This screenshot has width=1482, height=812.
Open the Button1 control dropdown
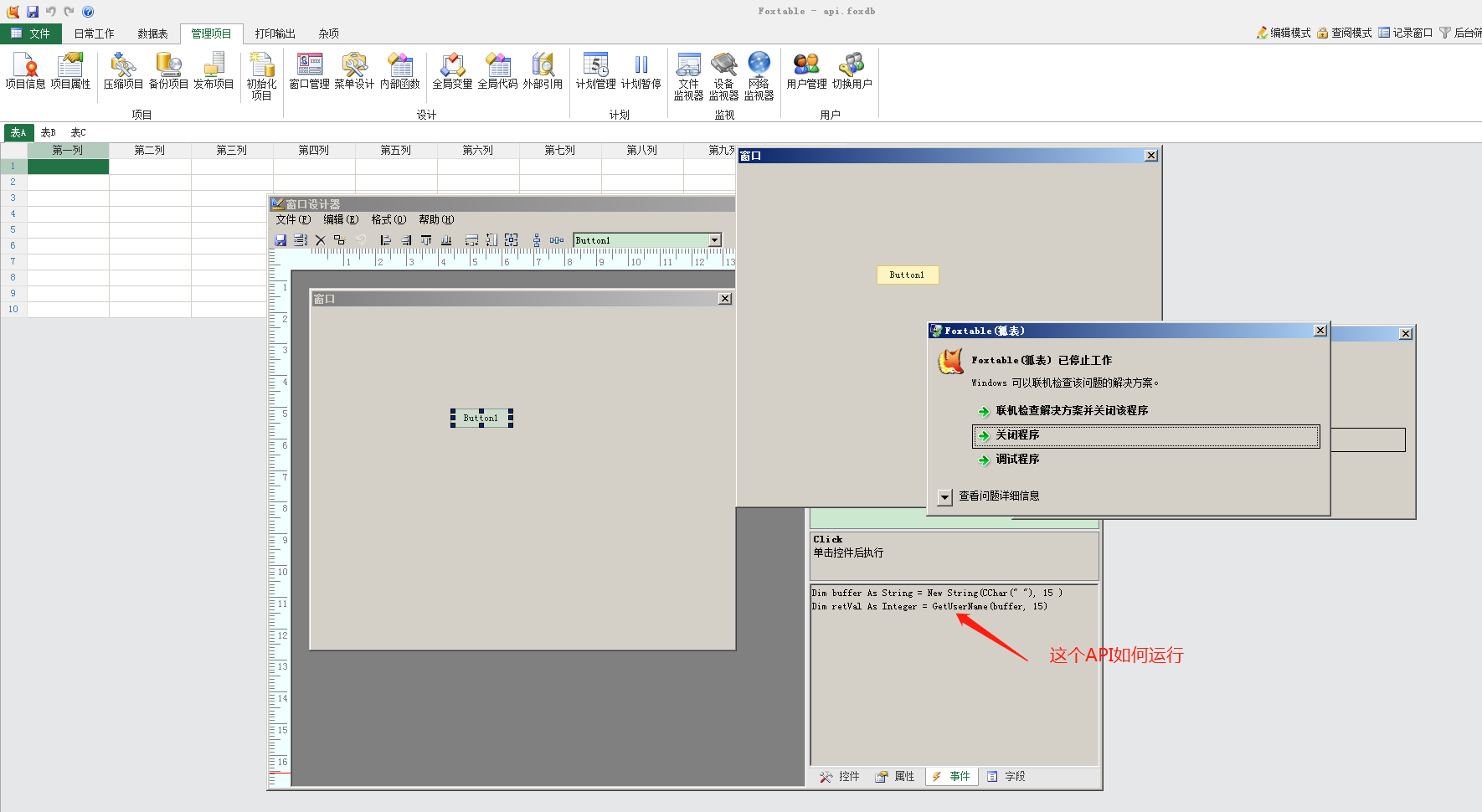point(715,240)
